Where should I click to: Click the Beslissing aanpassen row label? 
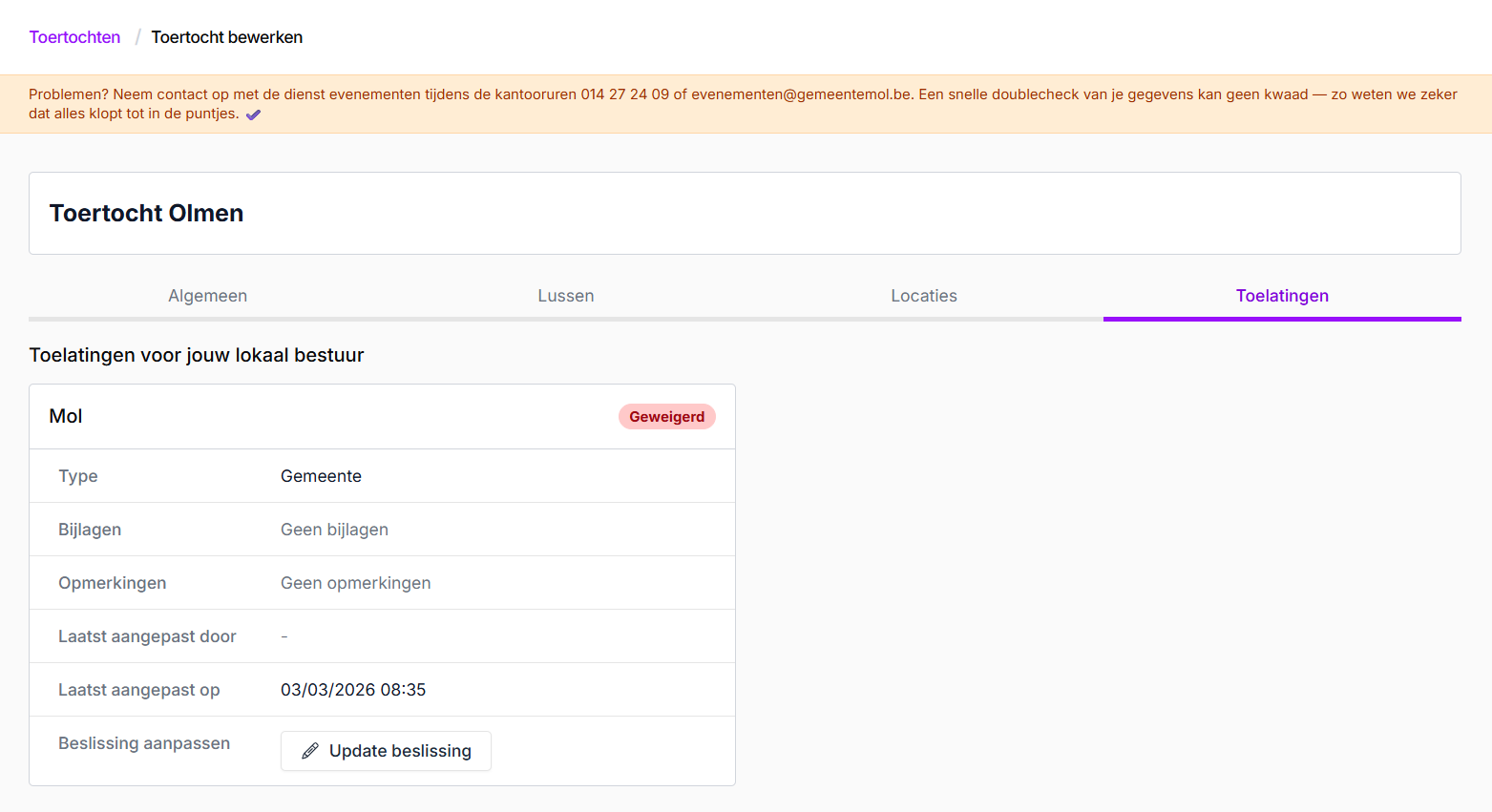(x=144, y=743)
